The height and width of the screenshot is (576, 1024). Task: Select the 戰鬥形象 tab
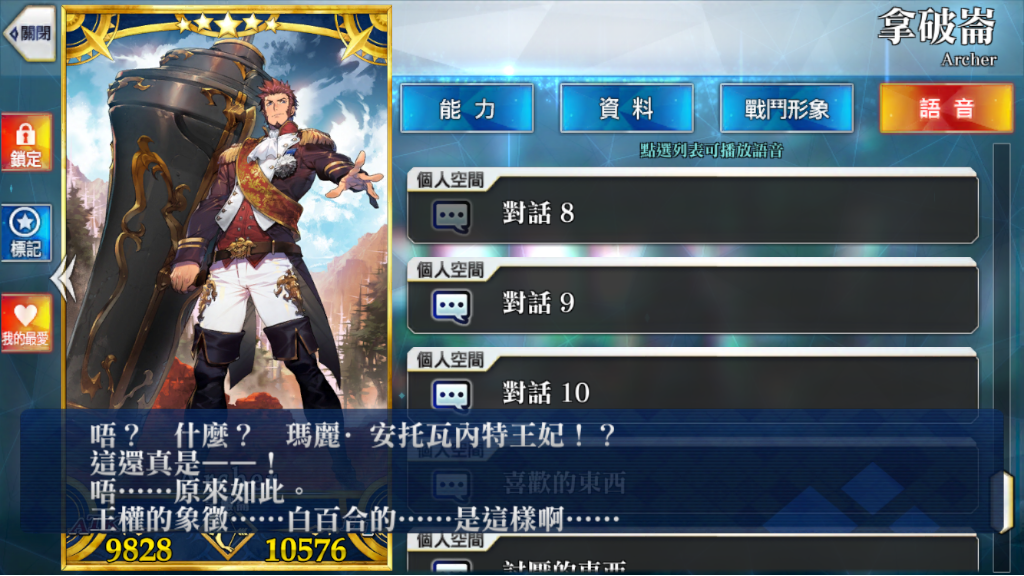click(786, 108)
